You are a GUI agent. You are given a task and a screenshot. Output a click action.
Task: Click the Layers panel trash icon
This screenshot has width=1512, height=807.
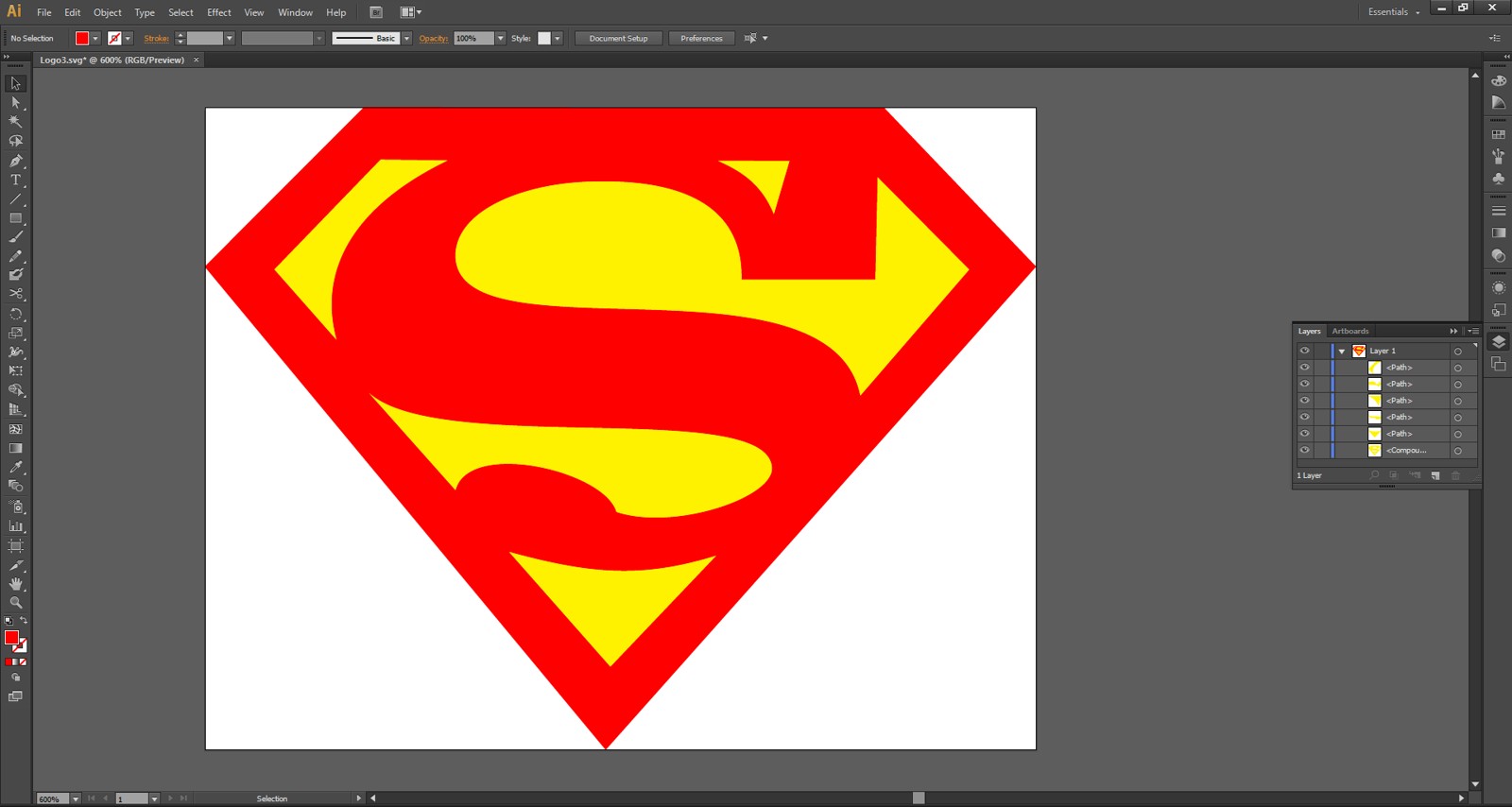tap(1455, 475)
